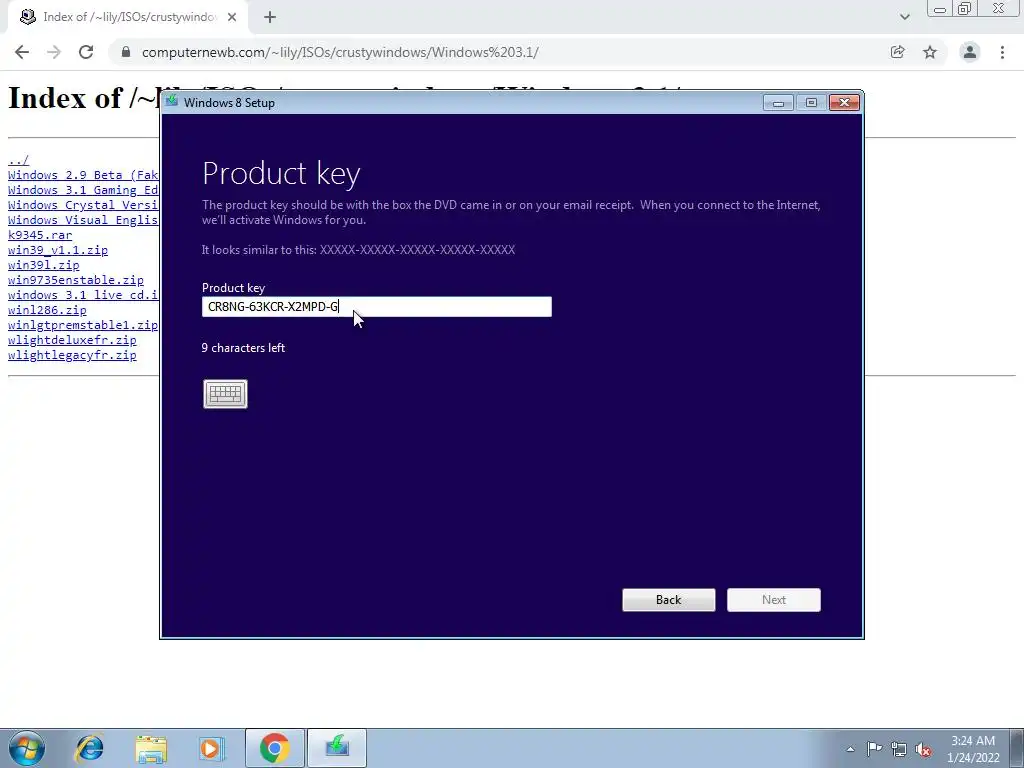Close the Windows 8 Setup window
Image resolution: width=1024 pixels, height=768 pixels.
click(844, 103)
